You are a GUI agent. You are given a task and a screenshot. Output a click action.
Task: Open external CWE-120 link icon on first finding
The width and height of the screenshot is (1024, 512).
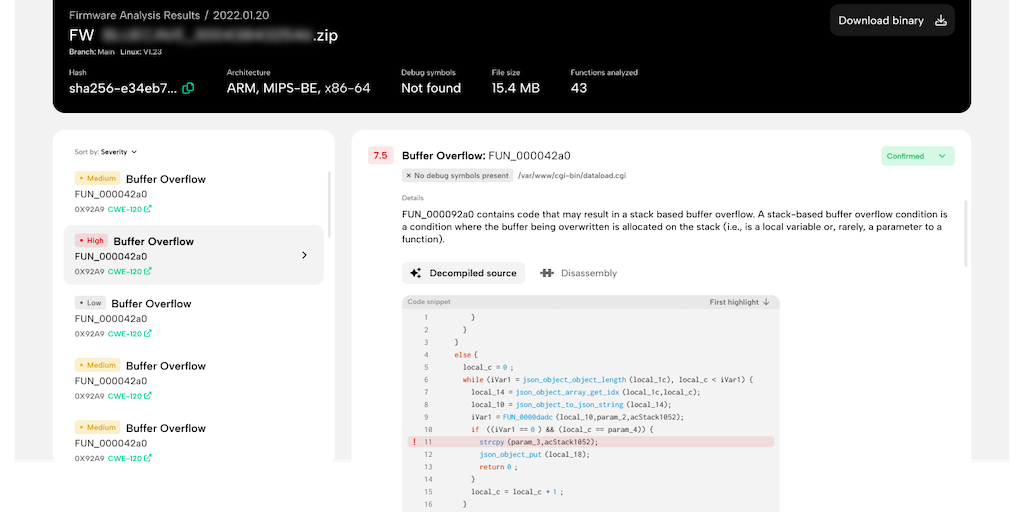[x=148, y=209]
